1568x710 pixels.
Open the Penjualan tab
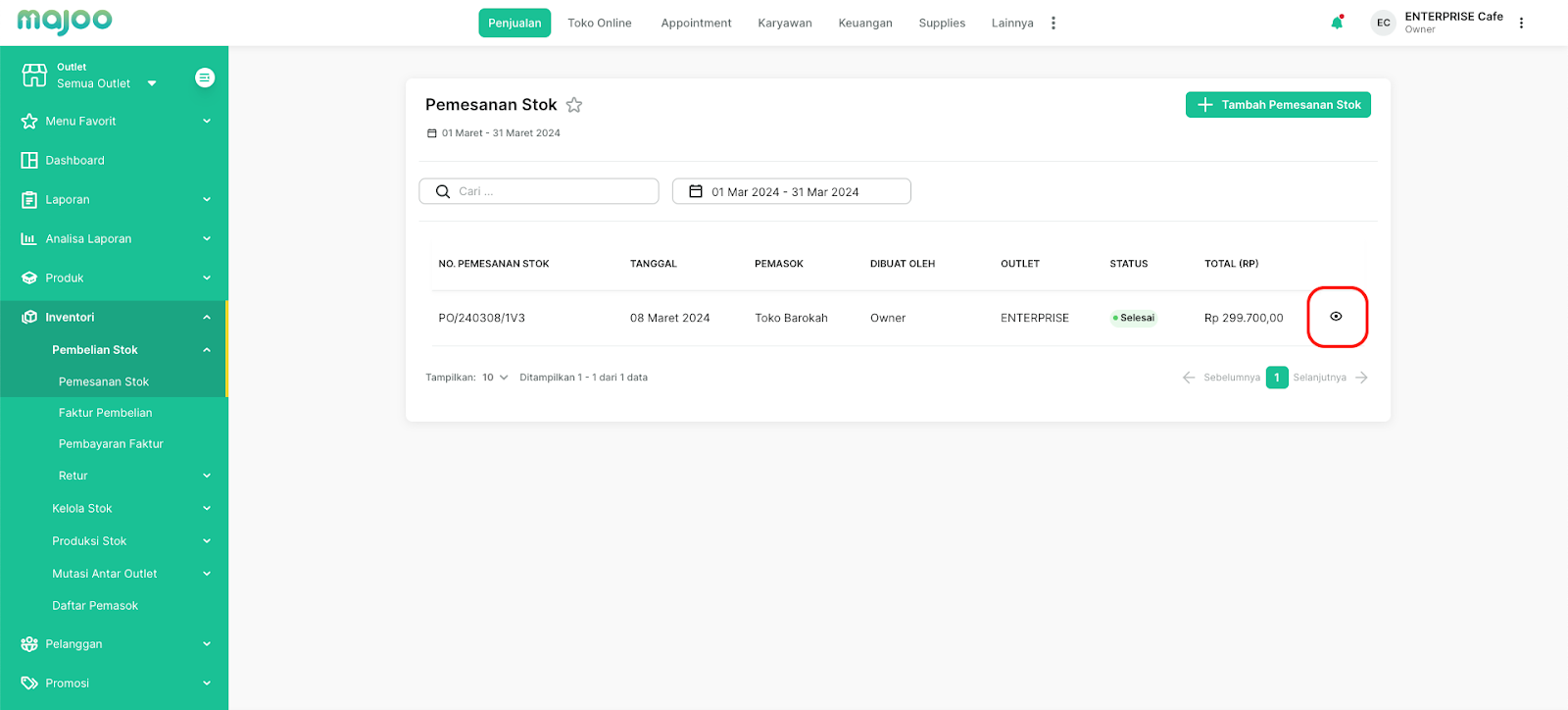514,23
